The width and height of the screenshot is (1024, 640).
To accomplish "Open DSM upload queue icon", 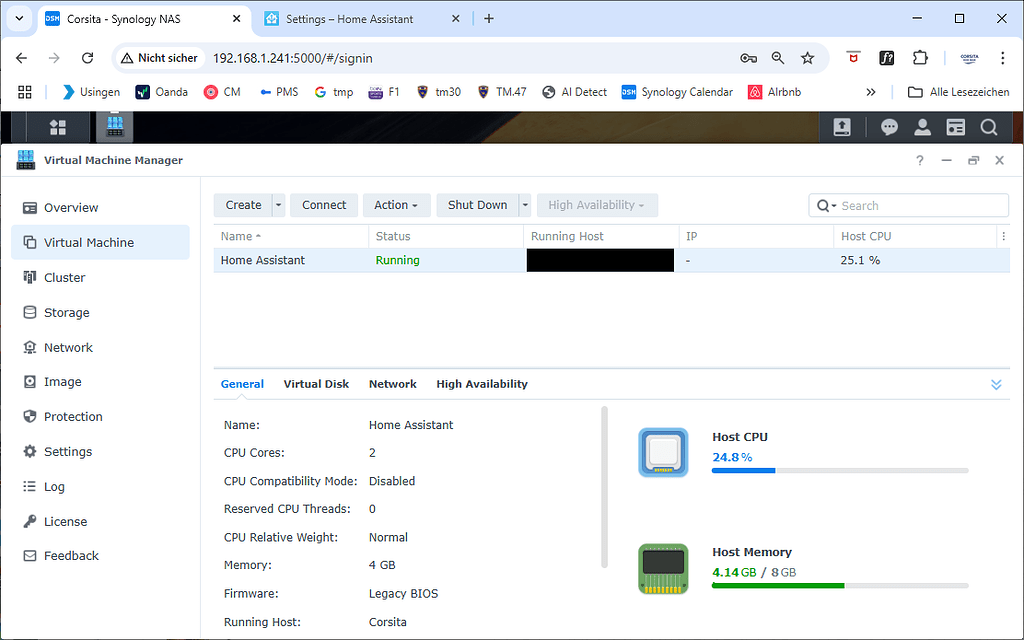I will [x=842, y=127].
